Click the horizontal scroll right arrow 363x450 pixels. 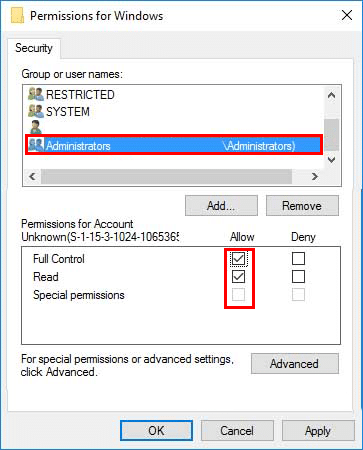pyautogui.click(x=315, y=176)
